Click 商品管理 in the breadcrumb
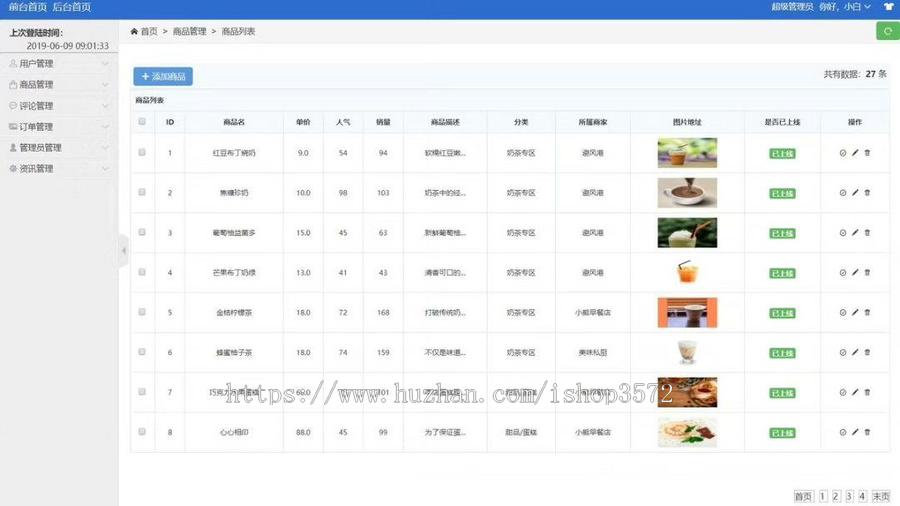 point(189,32)
